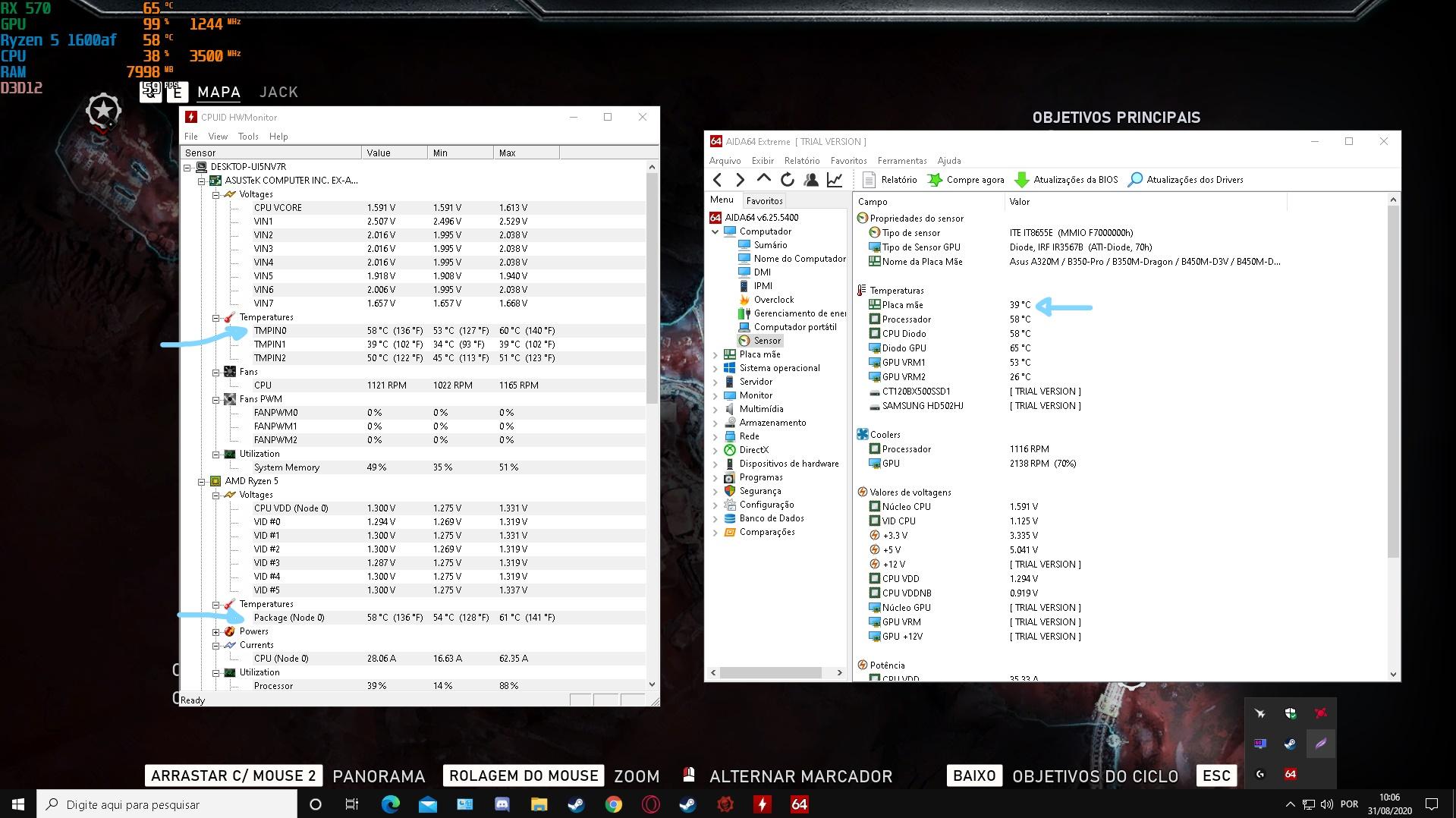Click taskbar search box
Viewport: 1456px width, 818px height.
[x=167, y=804]
